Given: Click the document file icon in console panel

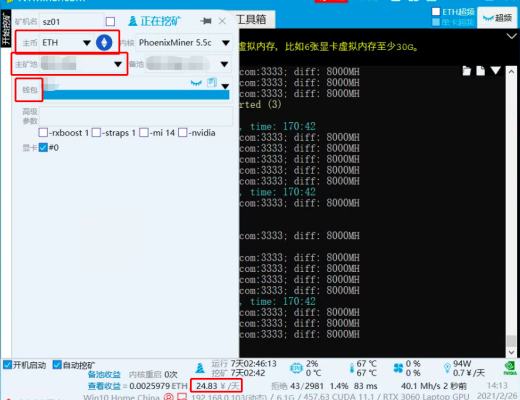Looking at the screenshot, I should click(481, 71).
